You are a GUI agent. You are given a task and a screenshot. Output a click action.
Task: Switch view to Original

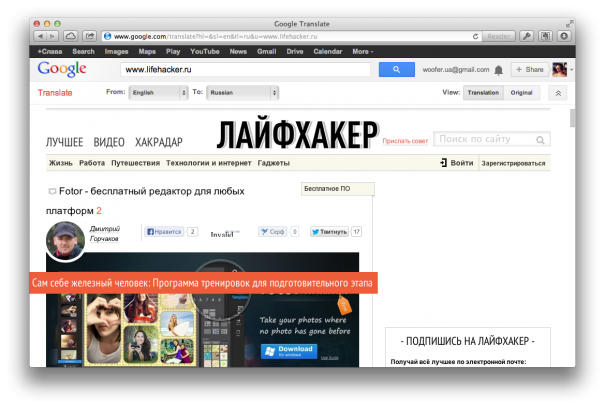coord(521,93)
